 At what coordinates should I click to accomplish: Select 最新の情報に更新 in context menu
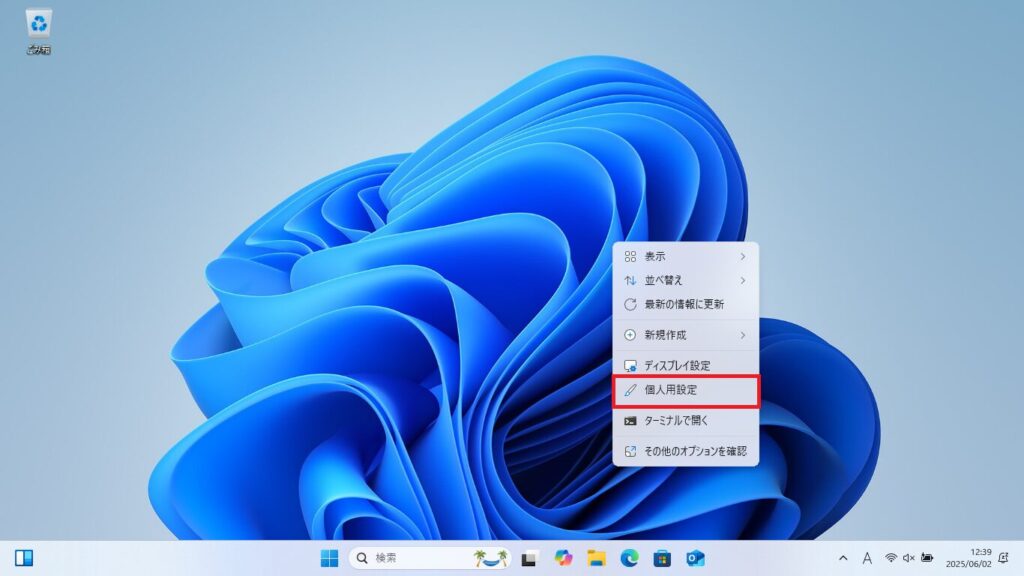coord(686,304)
